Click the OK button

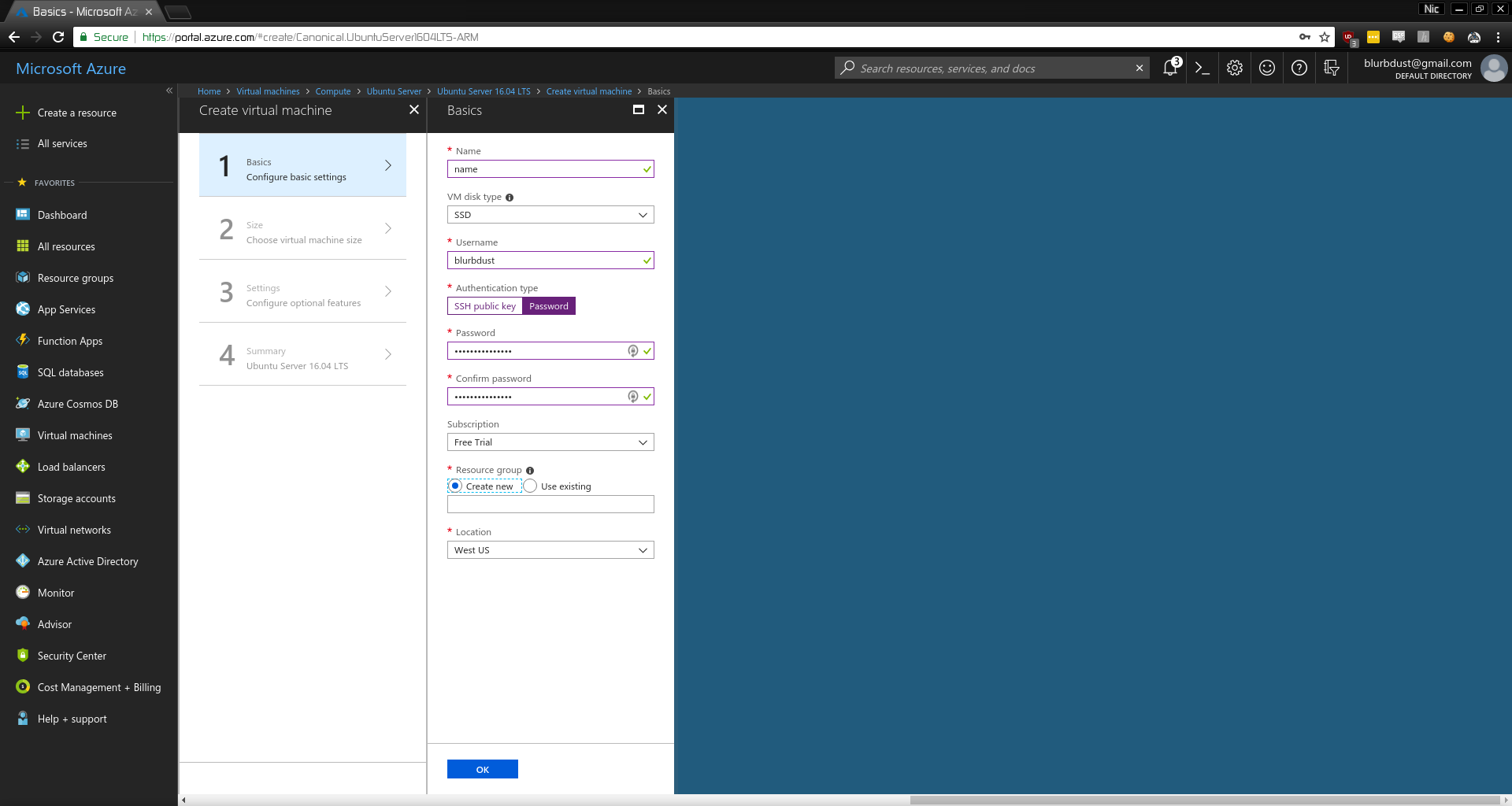(x=483, y=769)
